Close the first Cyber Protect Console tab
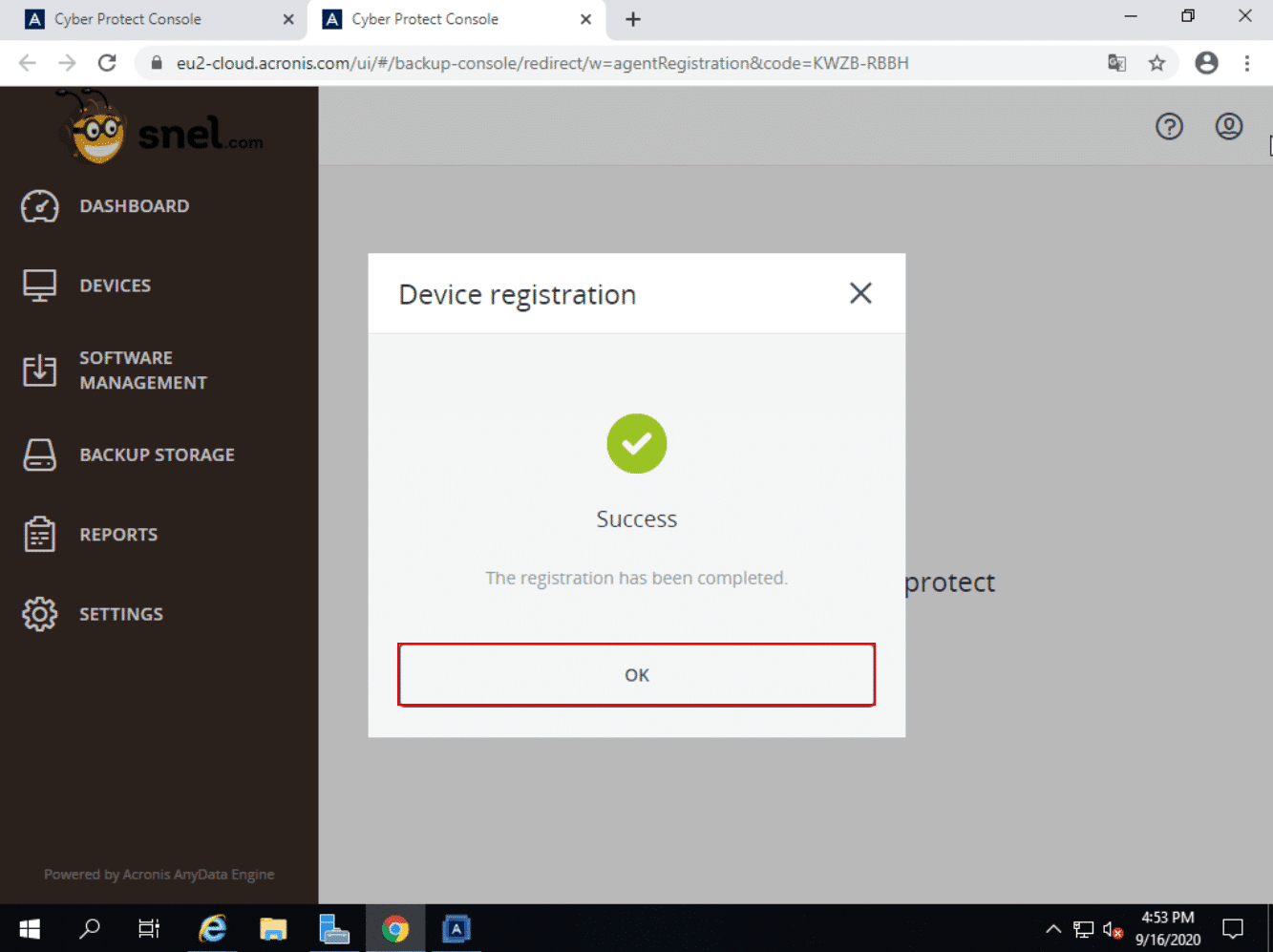 point(288,19)
